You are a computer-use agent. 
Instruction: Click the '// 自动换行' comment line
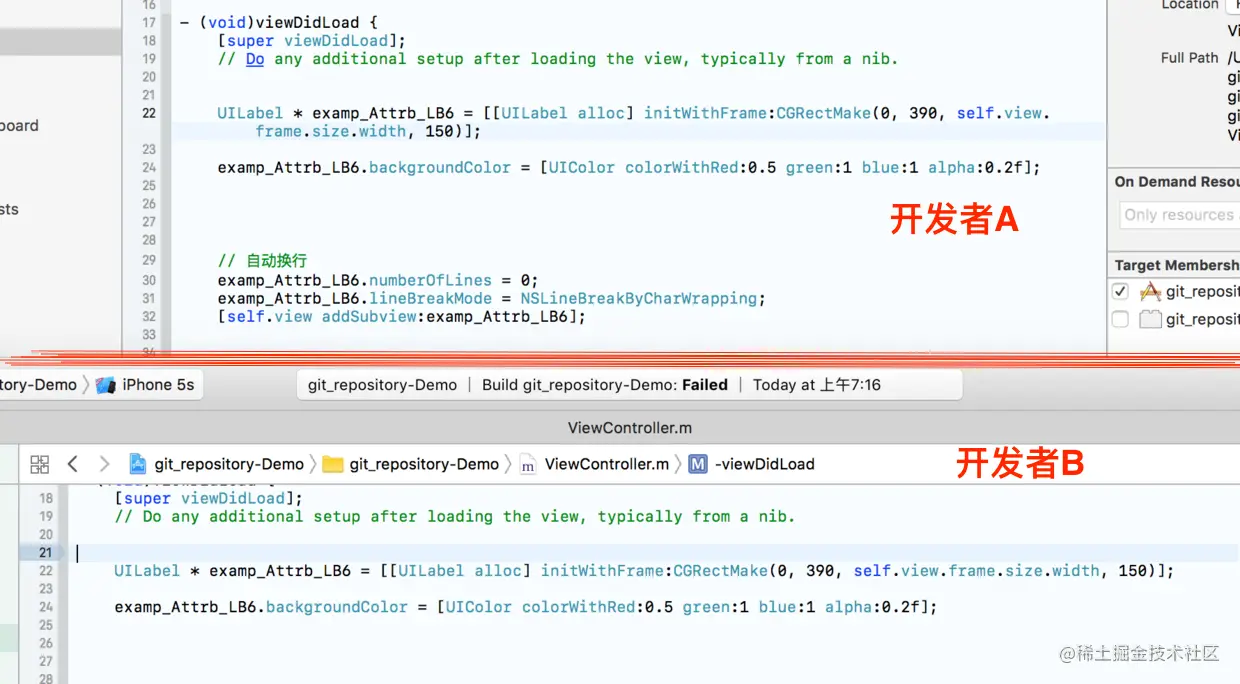tap(262, 261)
